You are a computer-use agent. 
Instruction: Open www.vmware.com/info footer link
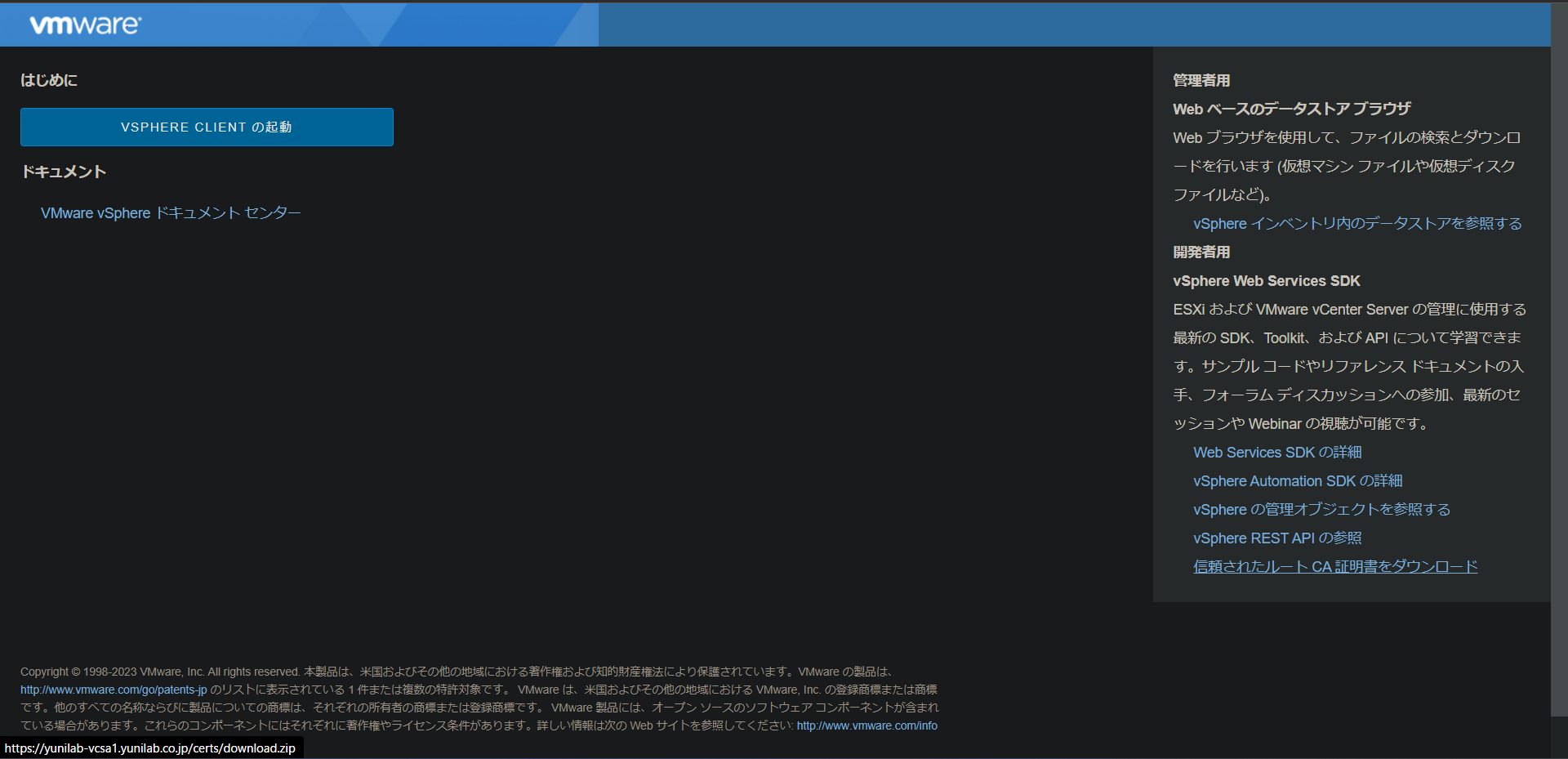click(x=867, y=726)
